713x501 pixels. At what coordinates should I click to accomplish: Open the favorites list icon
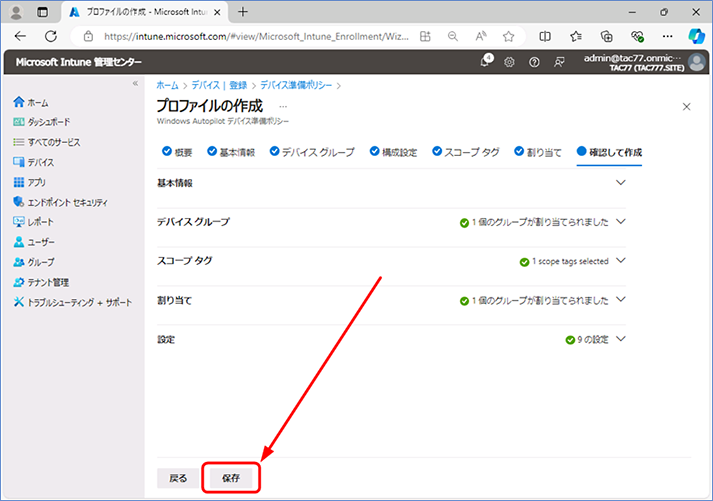(x=576, y=36)
